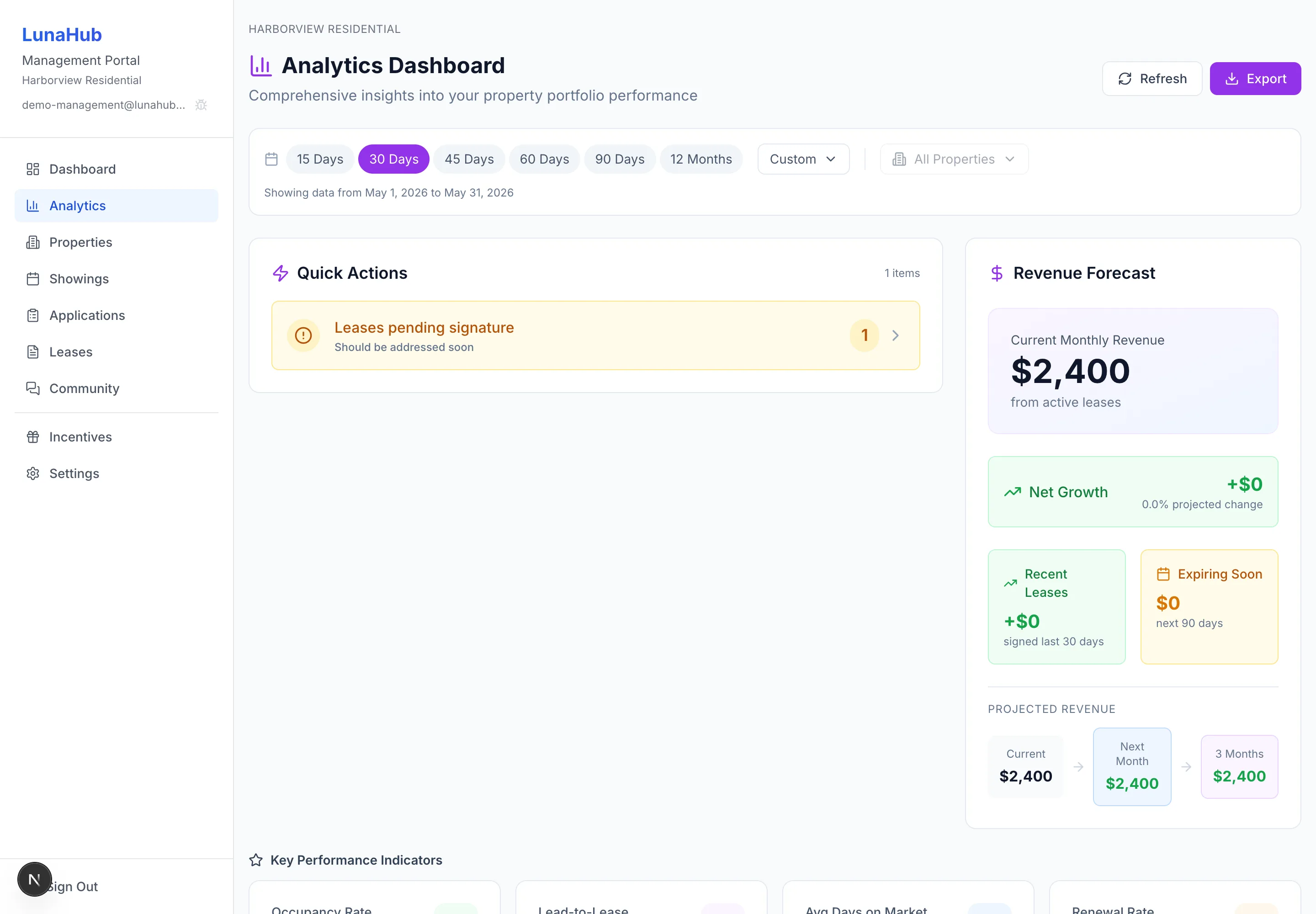
Task: Click the calendar icon before 15 Days
Action: pos(271,159)
